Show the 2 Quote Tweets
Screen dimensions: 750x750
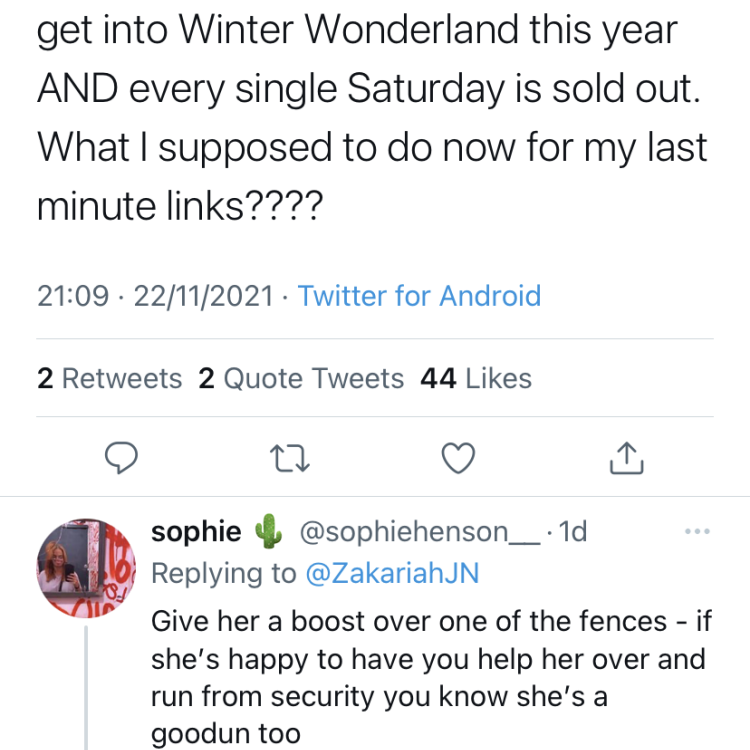click(301, 379)
